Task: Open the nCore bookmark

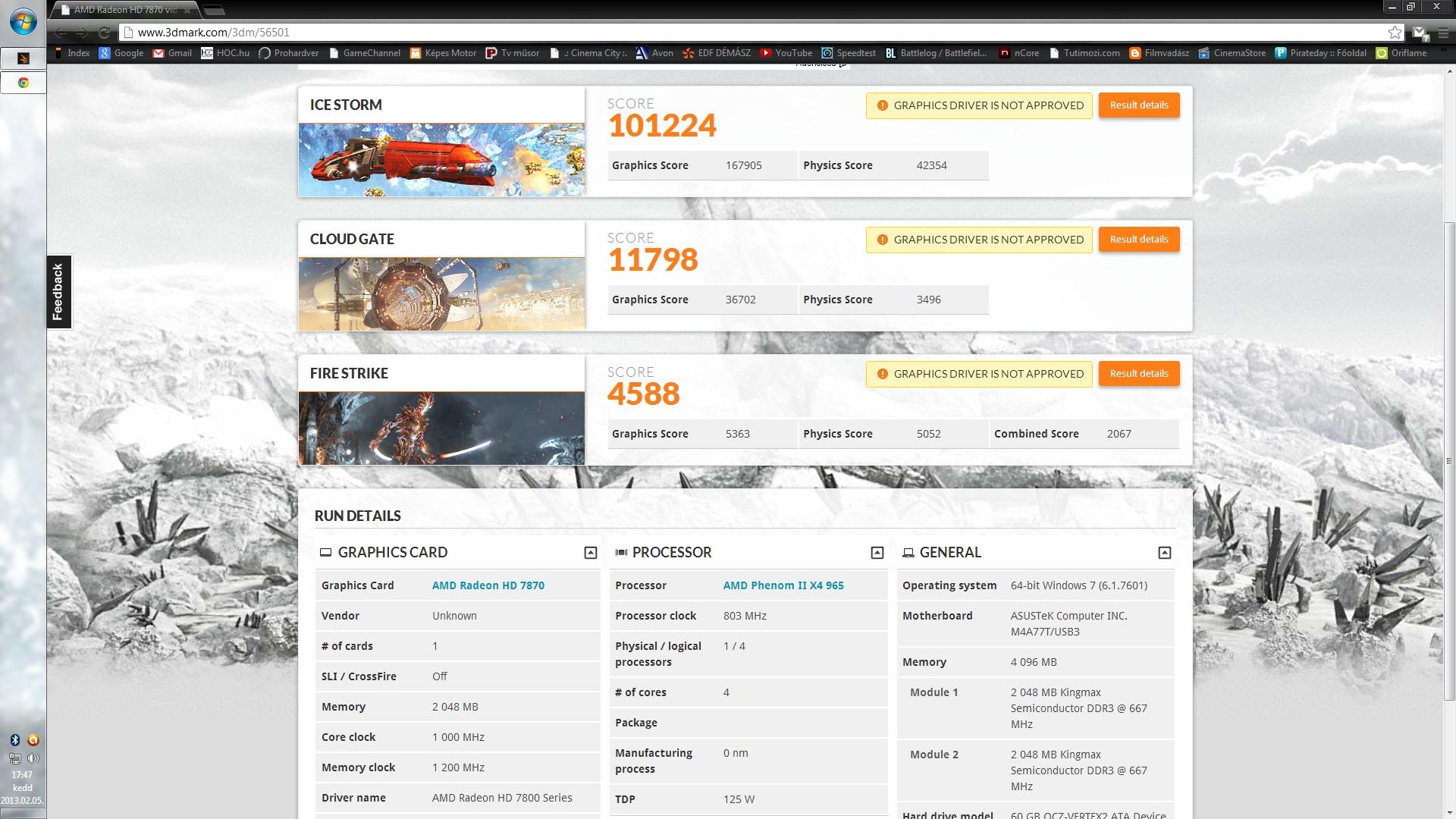Action: pyautogui.click(x=1018, y=53)
